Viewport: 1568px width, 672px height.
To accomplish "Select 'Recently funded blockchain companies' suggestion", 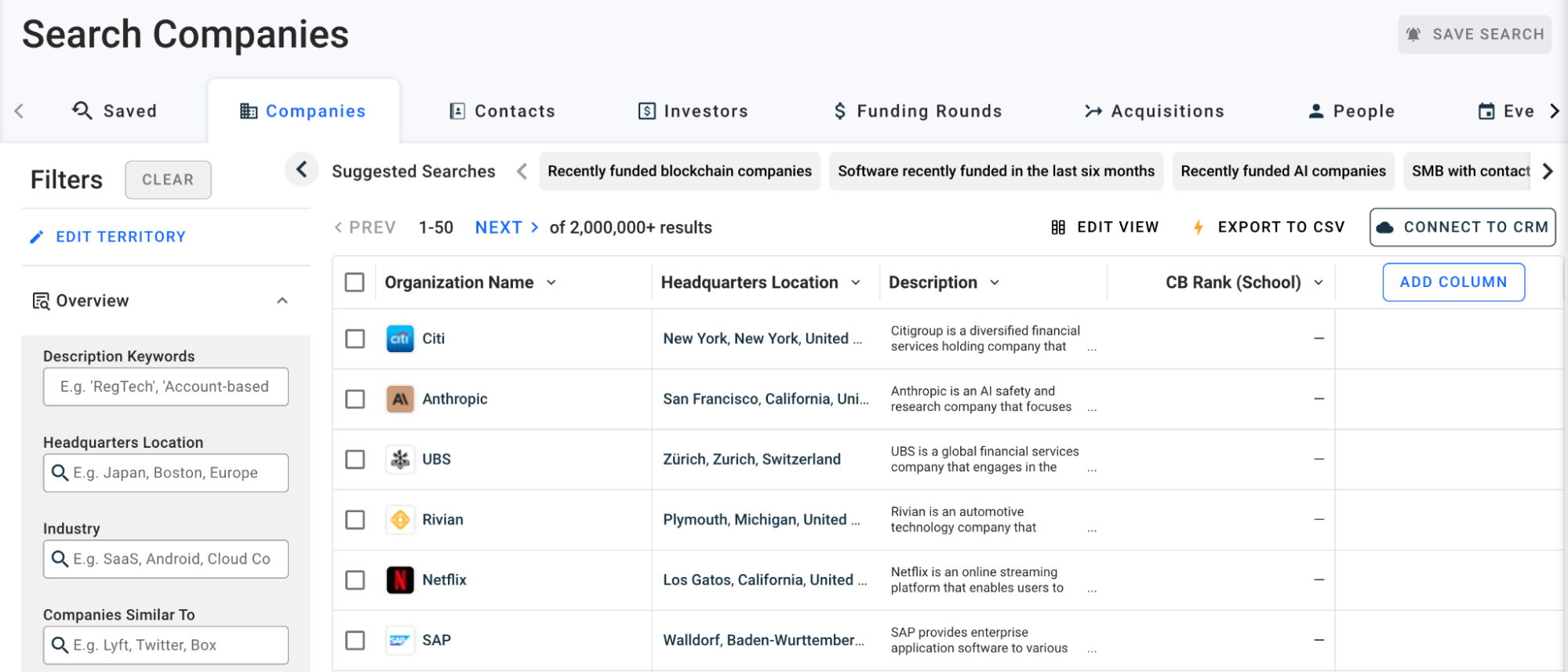I will tap(679, 171).
